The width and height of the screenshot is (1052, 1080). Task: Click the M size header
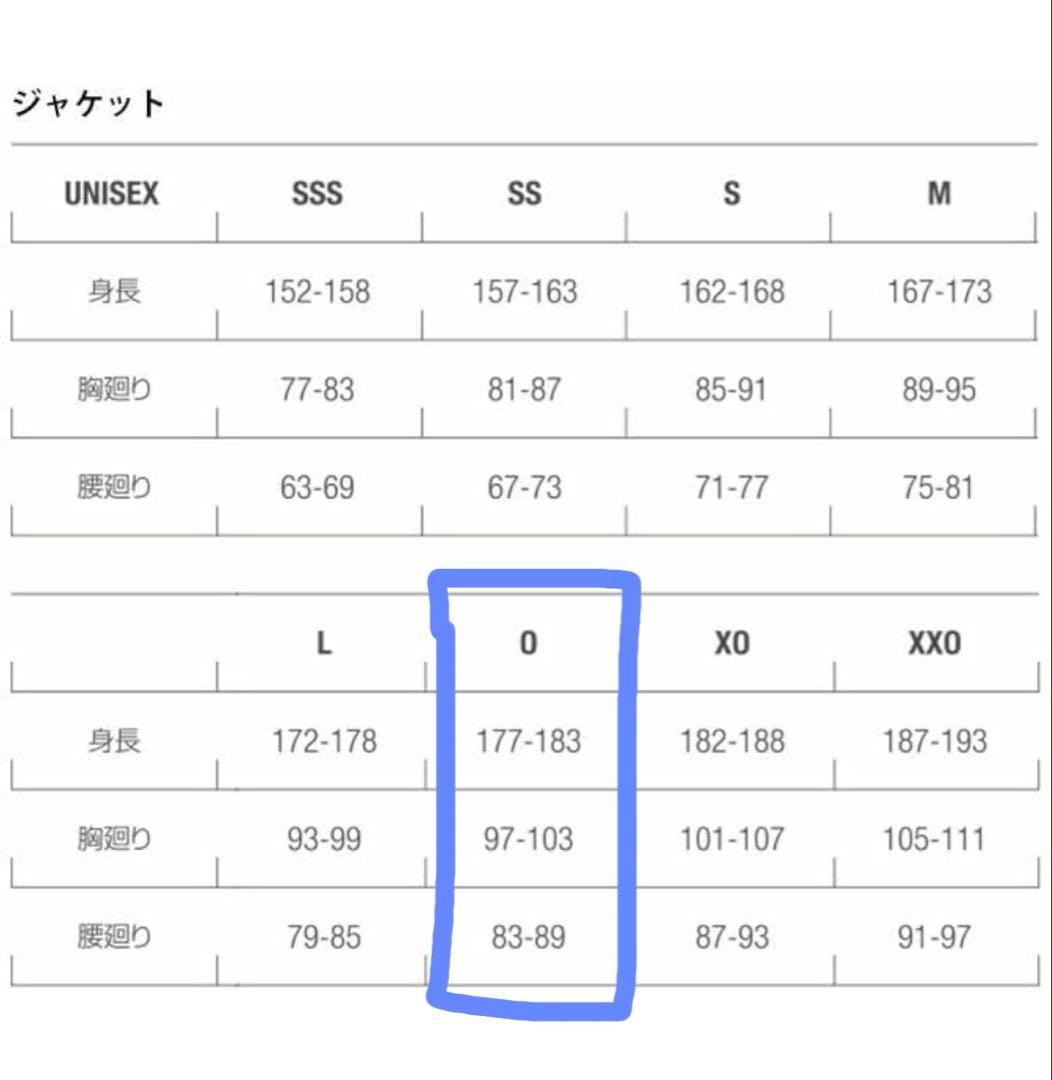click(x=937, y=194)
